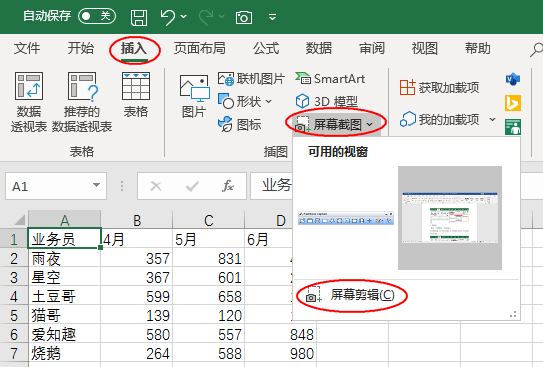Click the 5月 header cell
Image resolution: width=543 pixels, height=367 pixels.
[209, 239]
